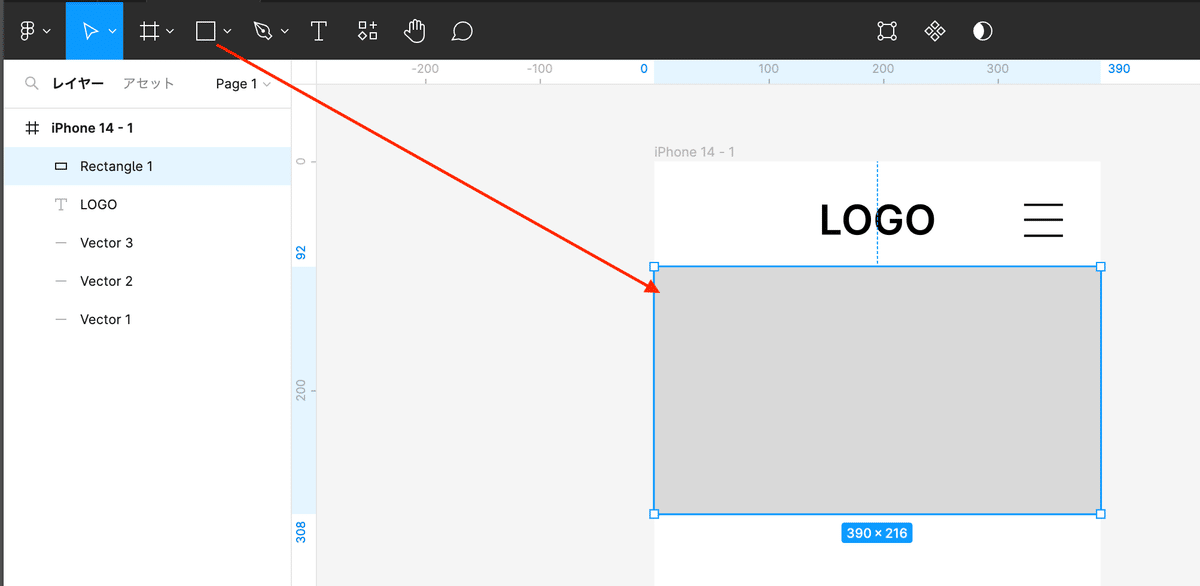Viewport: 1200px width, 586px height.
Task: Select the Frame tool
Action: pos(149,31)
